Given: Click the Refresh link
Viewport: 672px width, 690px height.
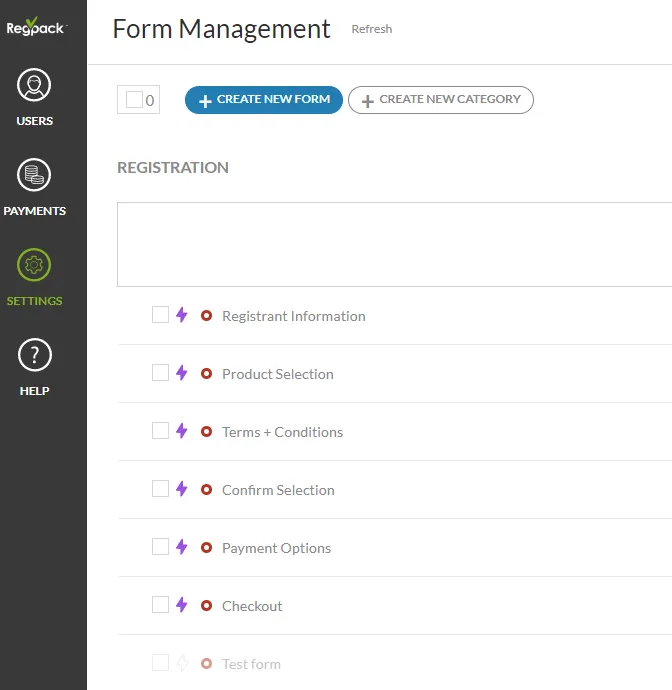Looking at the screenshot, I should click(x=371, y=29).
